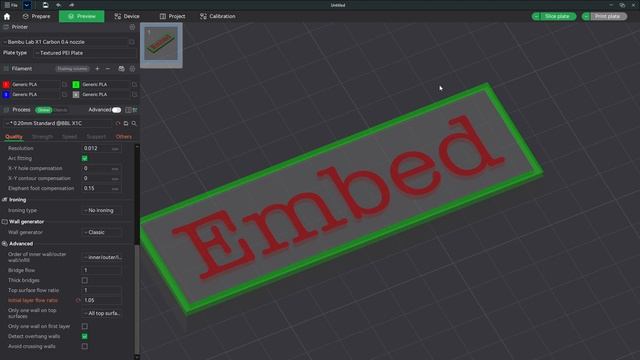Edit Top surface flow ratio field
Viewport: 640px width, 360px height.
pos(101,290)
